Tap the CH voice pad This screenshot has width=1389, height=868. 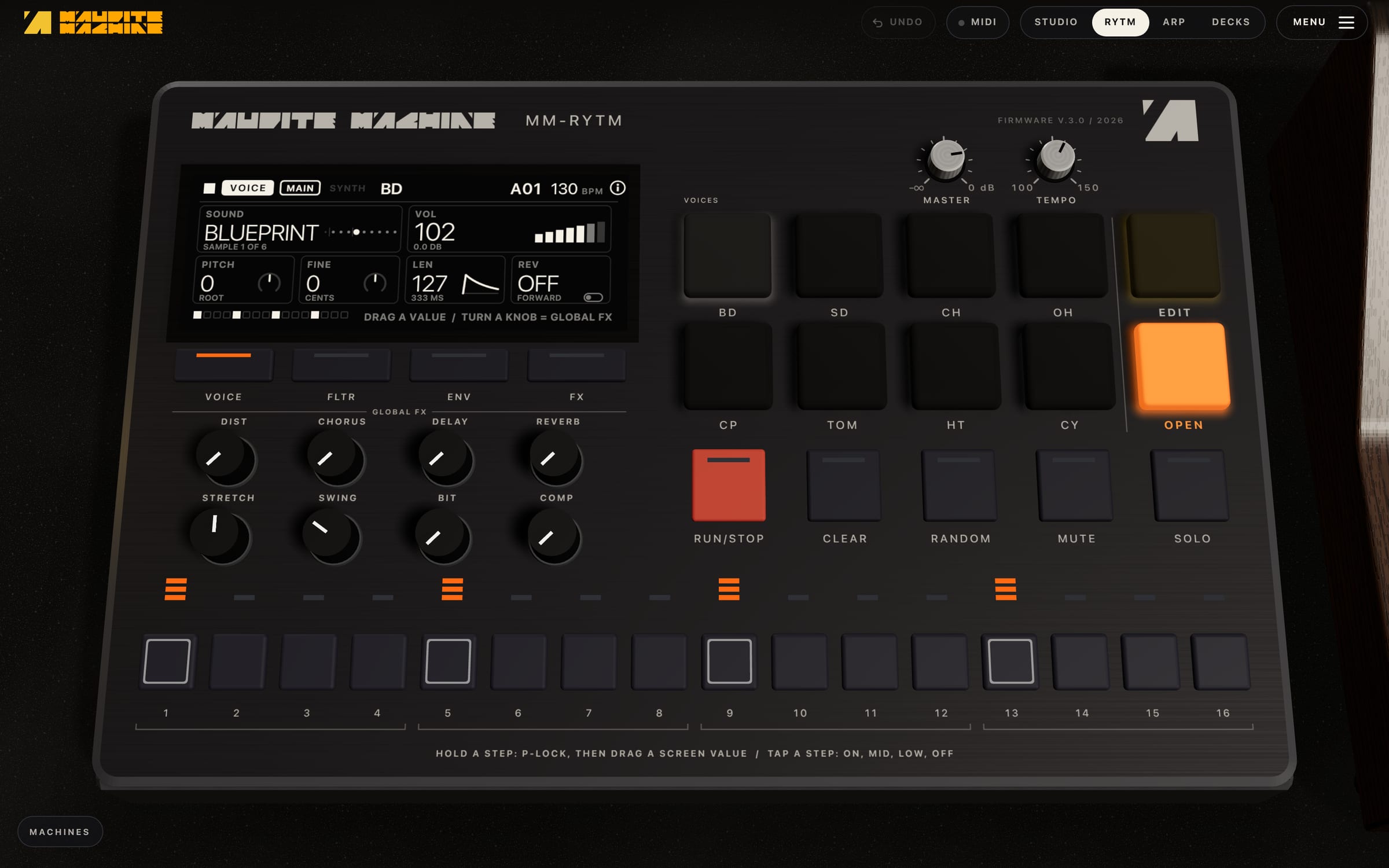[x=951, y=256]
